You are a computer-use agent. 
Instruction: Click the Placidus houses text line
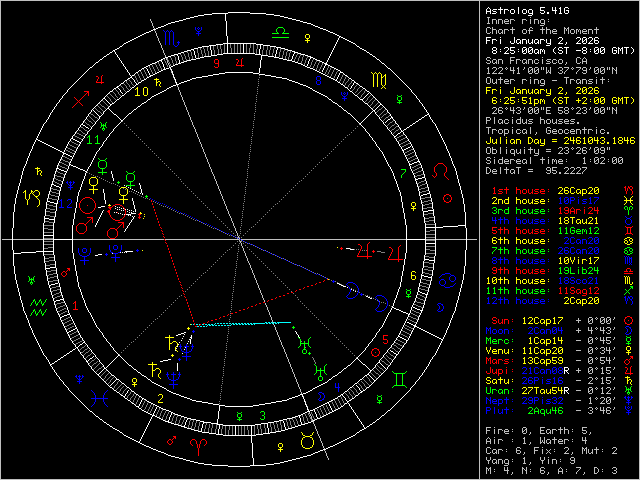(533, 120)
